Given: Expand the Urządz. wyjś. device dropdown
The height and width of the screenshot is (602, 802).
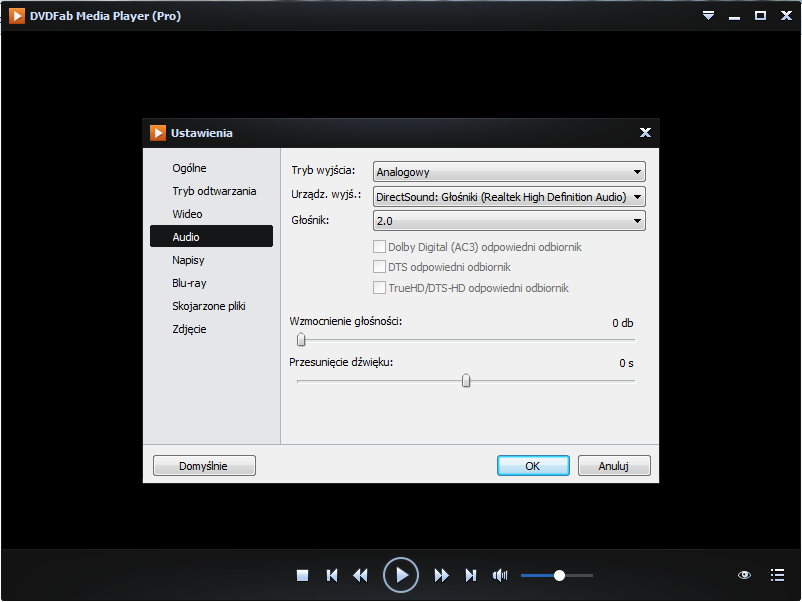Looking at the screenshot, I should pos(509,196).
